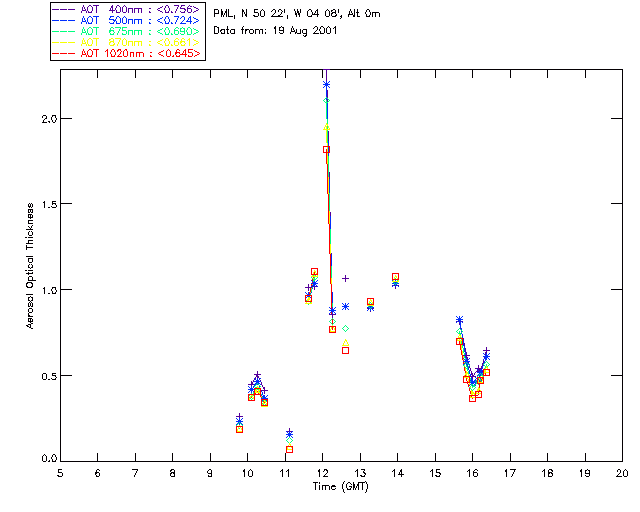Click the x-axis tick label "16"
Viewport: 640px width, 512px height.
473,473
